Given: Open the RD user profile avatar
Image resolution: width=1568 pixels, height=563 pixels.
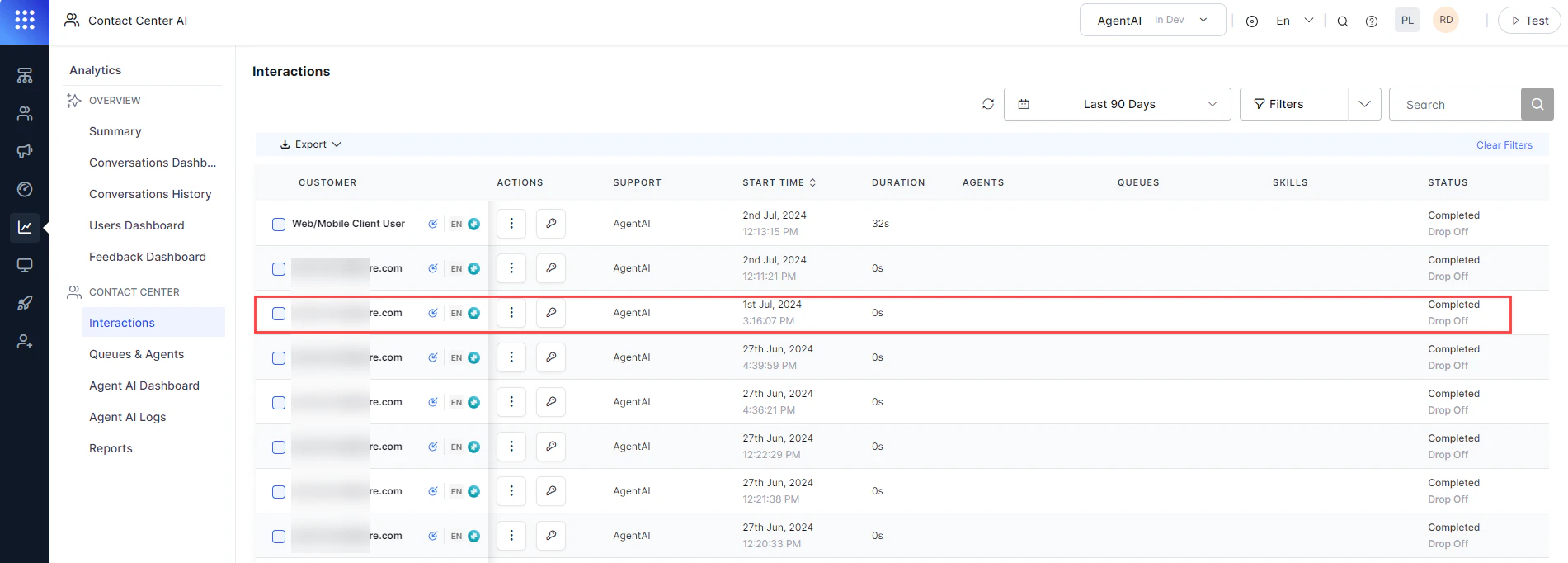Looking at the screenshot, I should tap(1446, 21).
